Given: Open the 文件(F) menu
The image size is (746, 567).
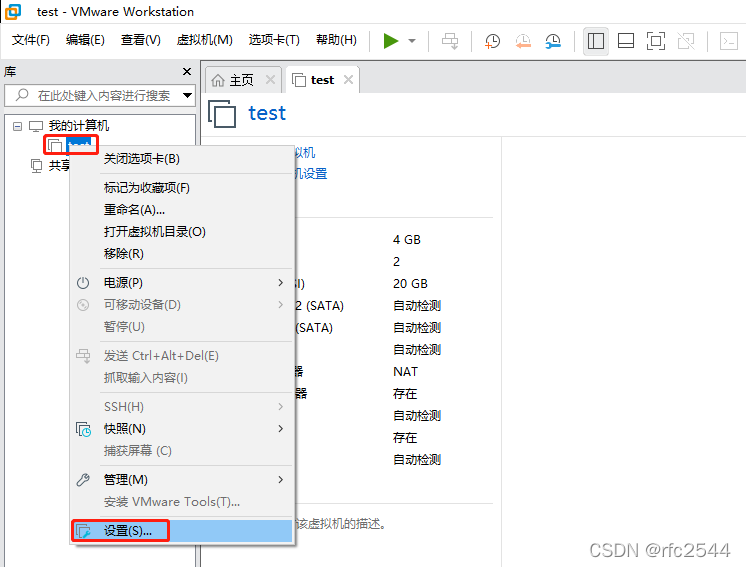Looking at the screenshot, I should coord(30,40).
